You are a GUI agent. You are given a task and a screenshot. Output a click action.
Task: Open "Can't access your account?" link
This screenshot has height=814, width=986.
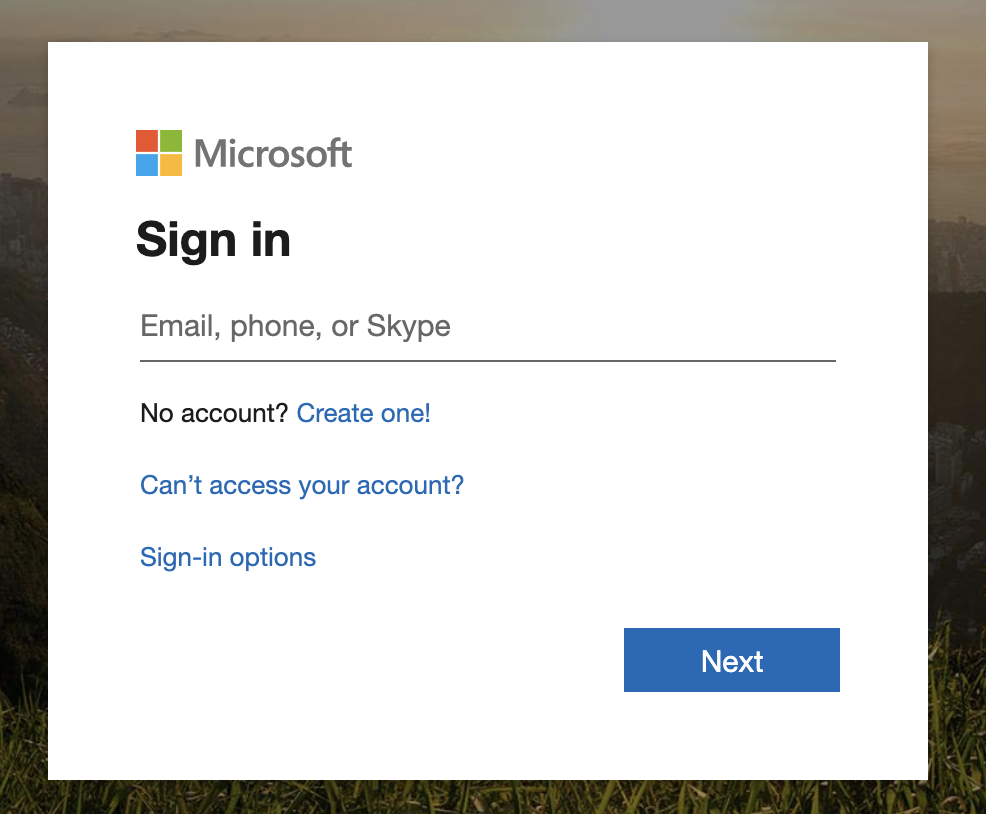coord(302,485)
